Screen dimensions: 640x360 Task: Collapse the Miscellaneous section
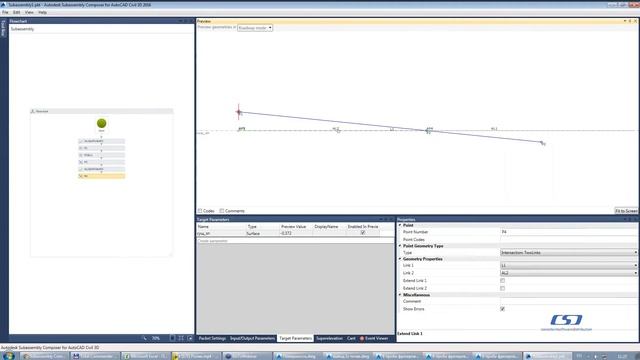[400, 295]
